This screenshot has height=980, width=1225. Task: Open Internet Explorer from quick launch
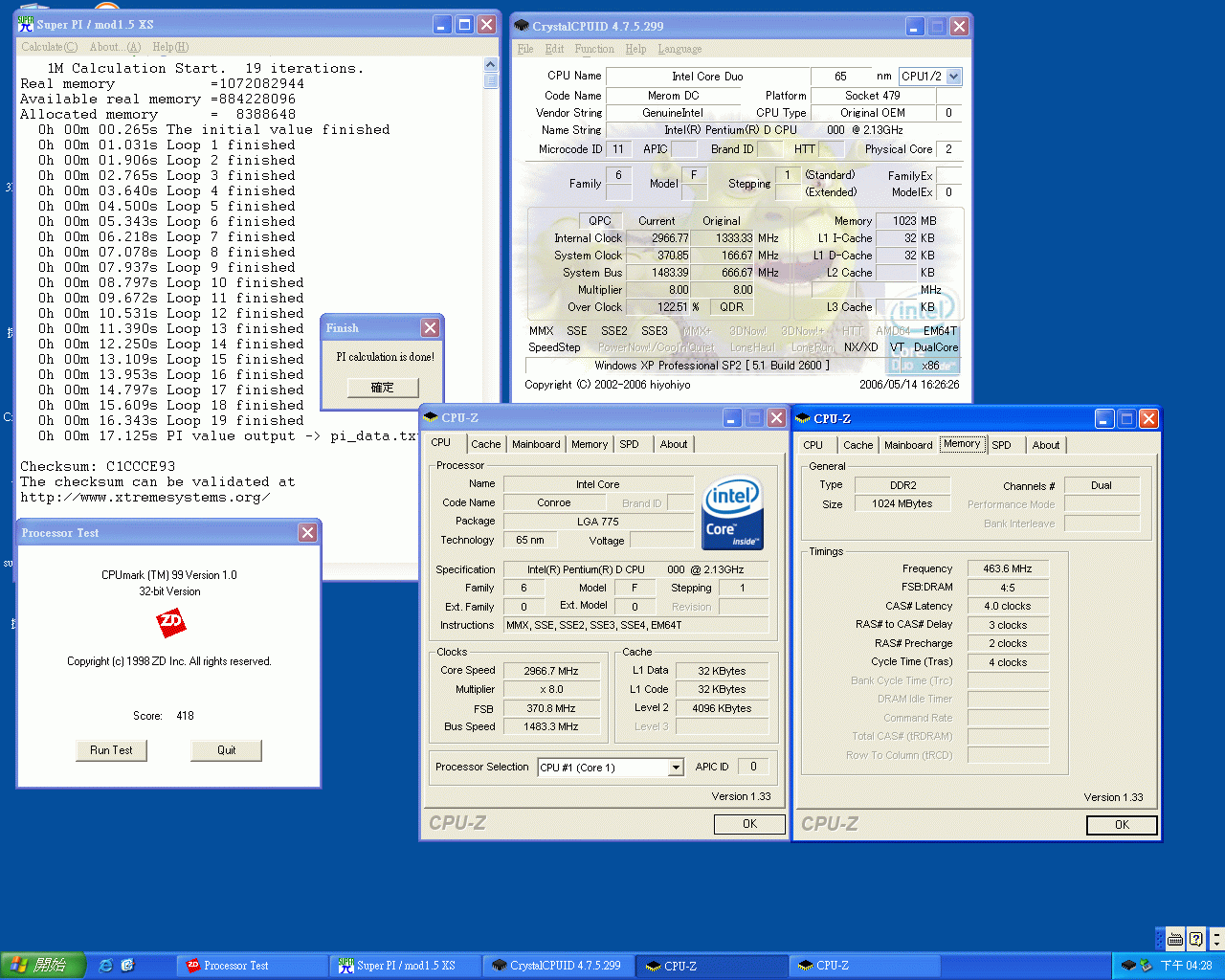[105, 966]
